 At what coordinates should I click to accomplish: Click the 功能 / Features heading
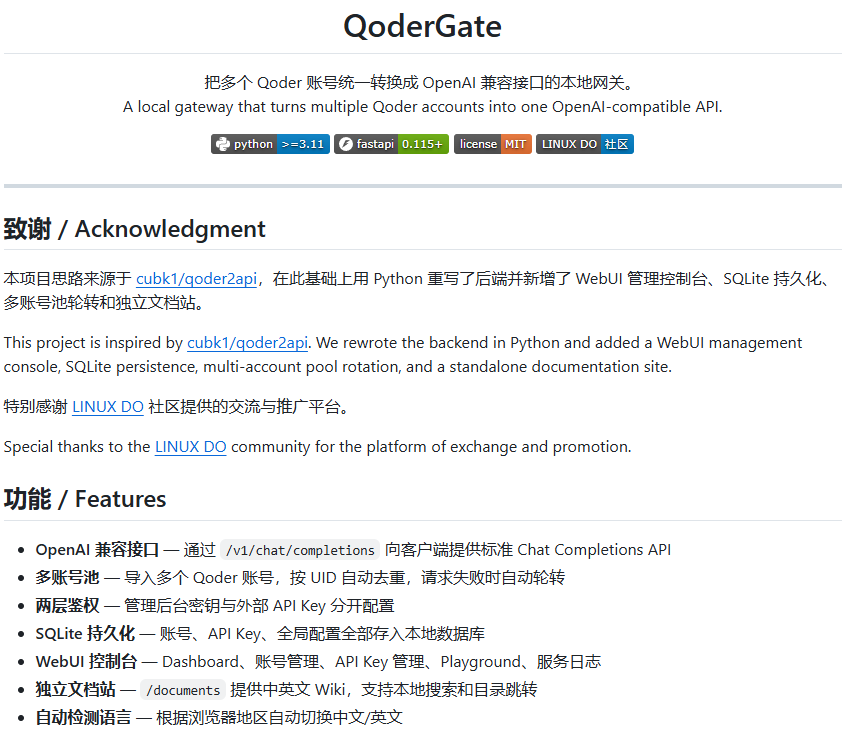click(85, 499)
